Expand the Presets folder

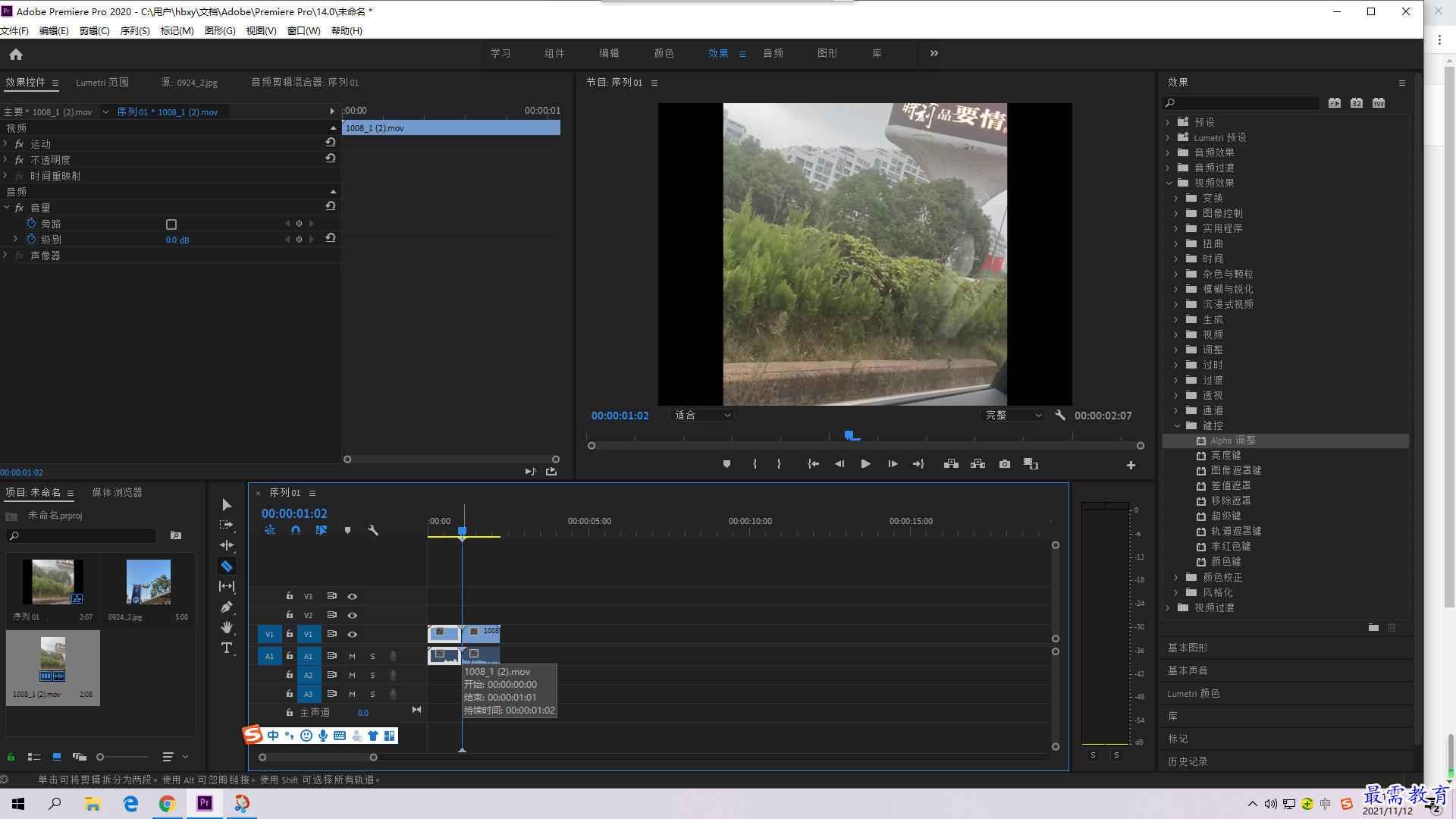(x=1169, y=122)
